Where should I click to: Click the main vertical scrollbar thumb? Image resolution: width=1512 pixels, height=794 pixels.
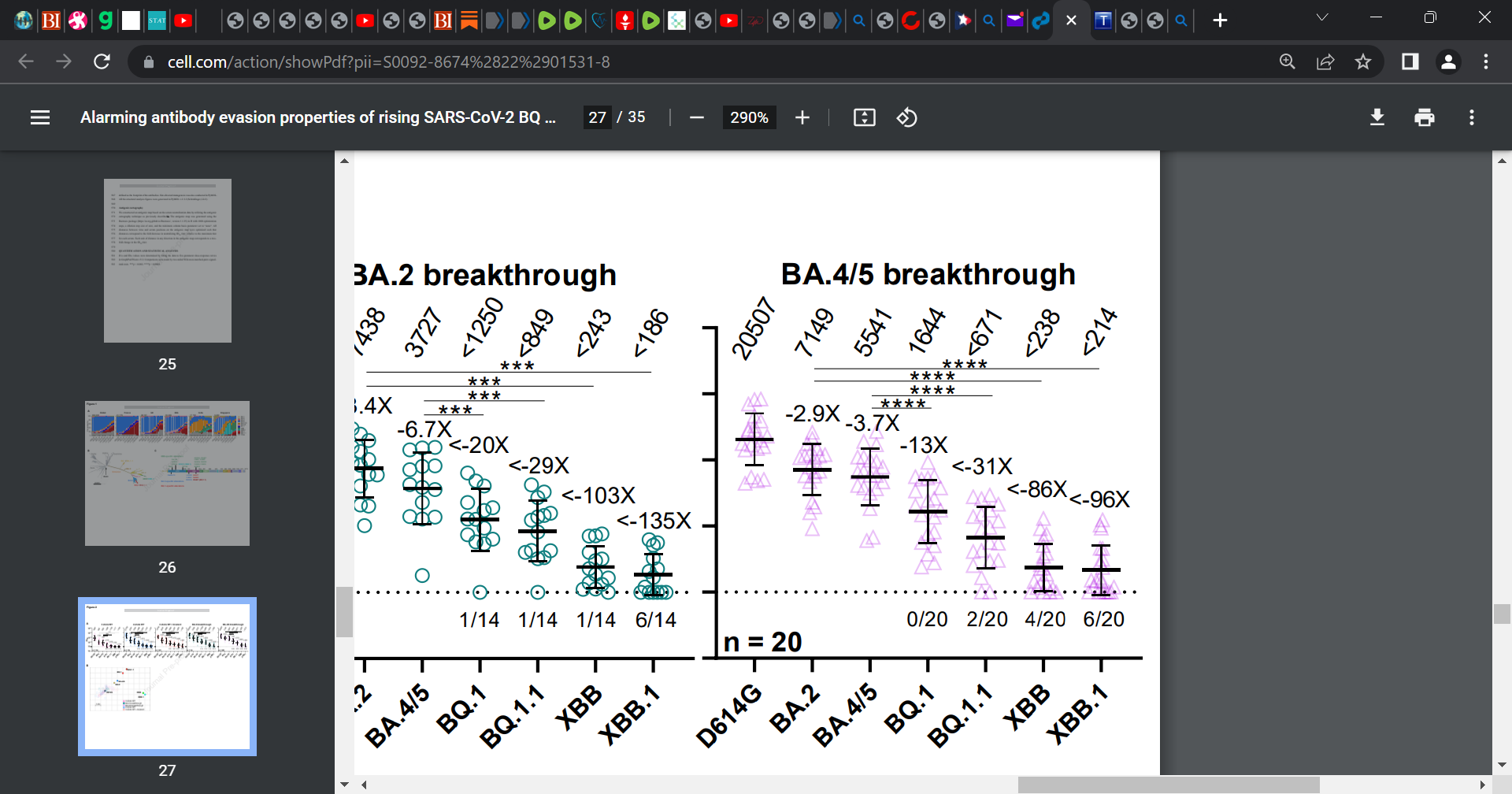coord(1502,614)
